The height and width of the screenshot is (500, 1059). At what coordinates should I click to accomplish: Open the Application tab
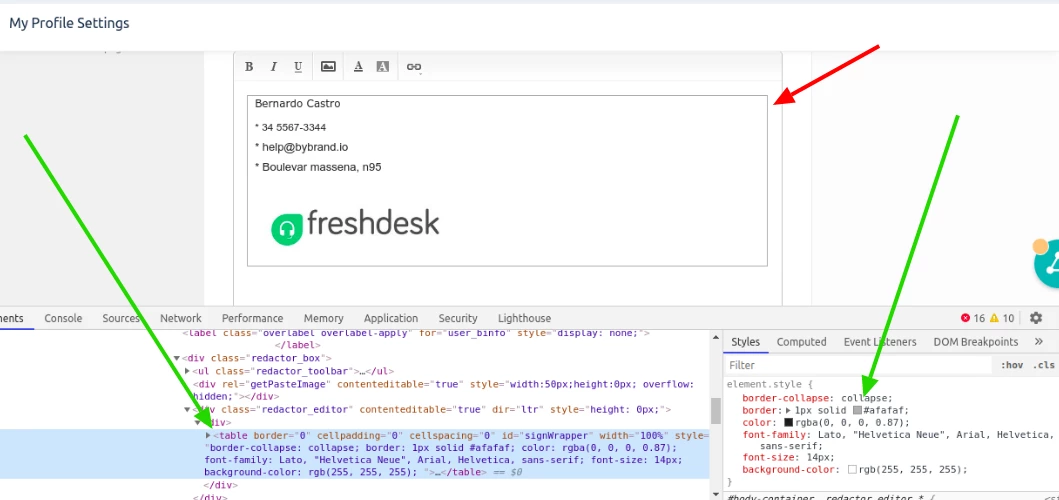[x=391, y=318]
